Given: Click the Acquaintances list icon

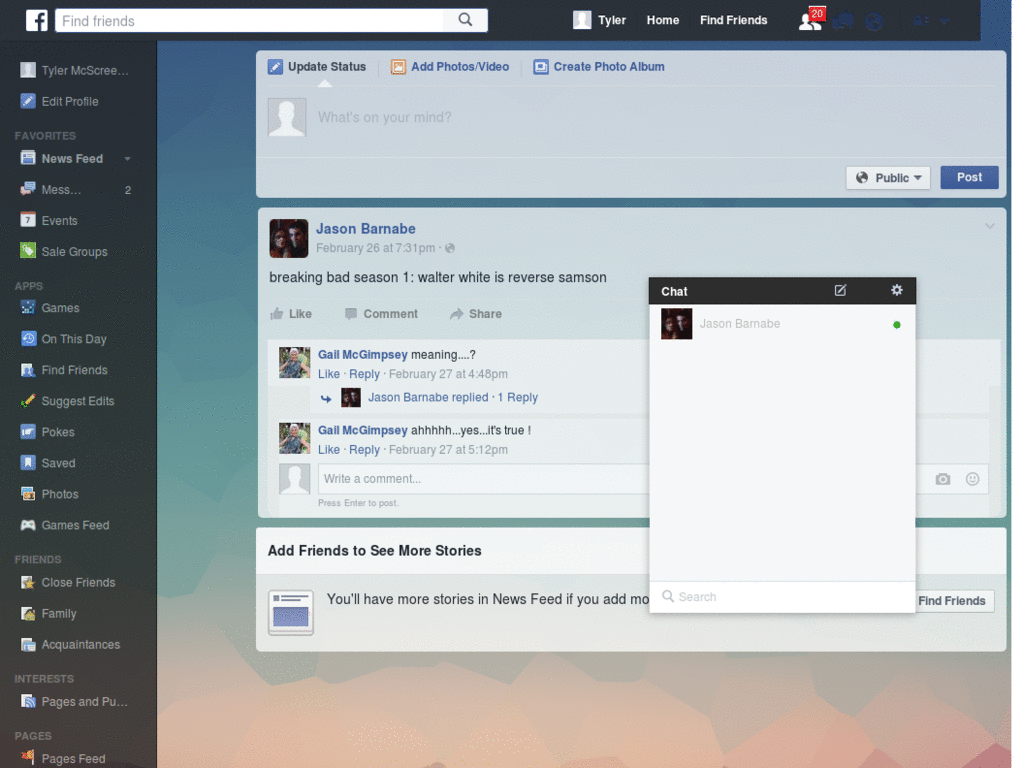Looking at the screenshot, I should (x=27, y=645).
